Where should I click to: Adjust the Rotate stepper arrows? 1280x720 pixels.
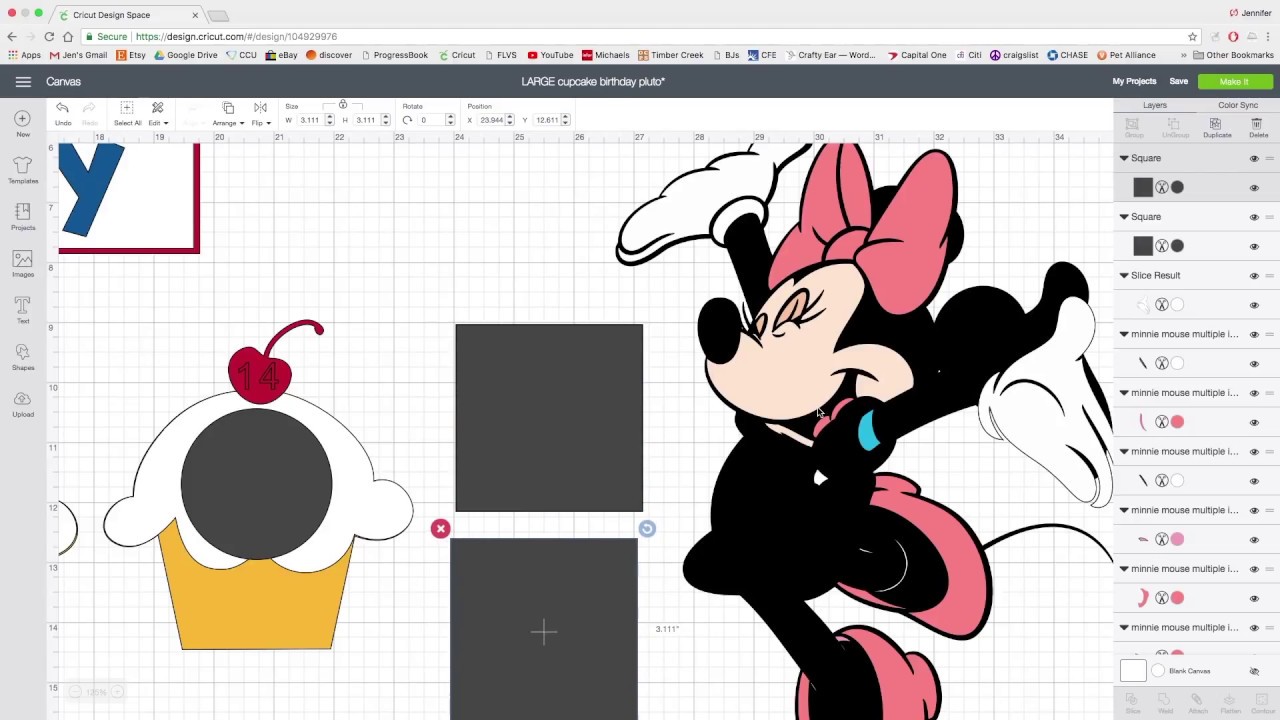(450, 120)
